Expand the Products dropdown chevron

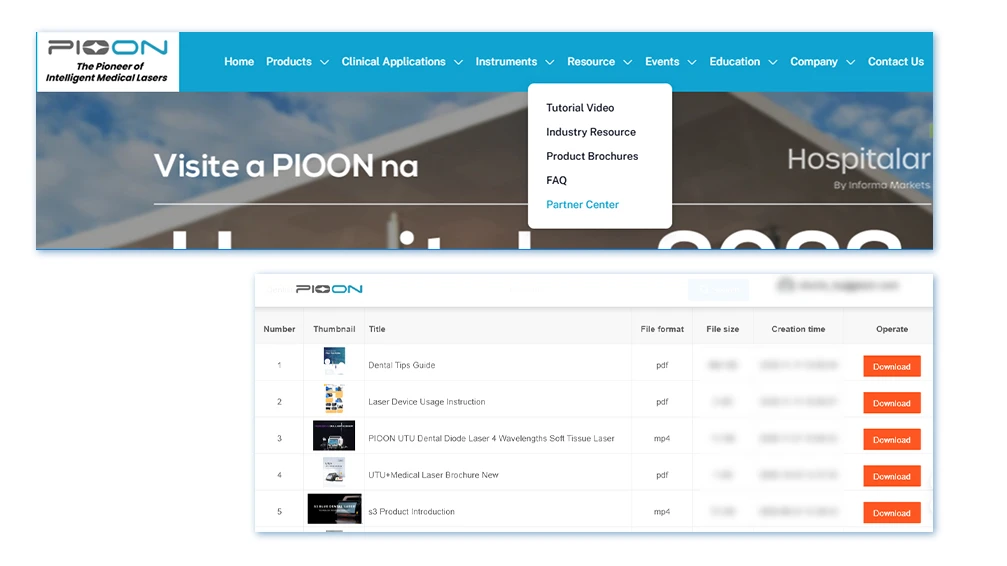(x=324, y=63)
